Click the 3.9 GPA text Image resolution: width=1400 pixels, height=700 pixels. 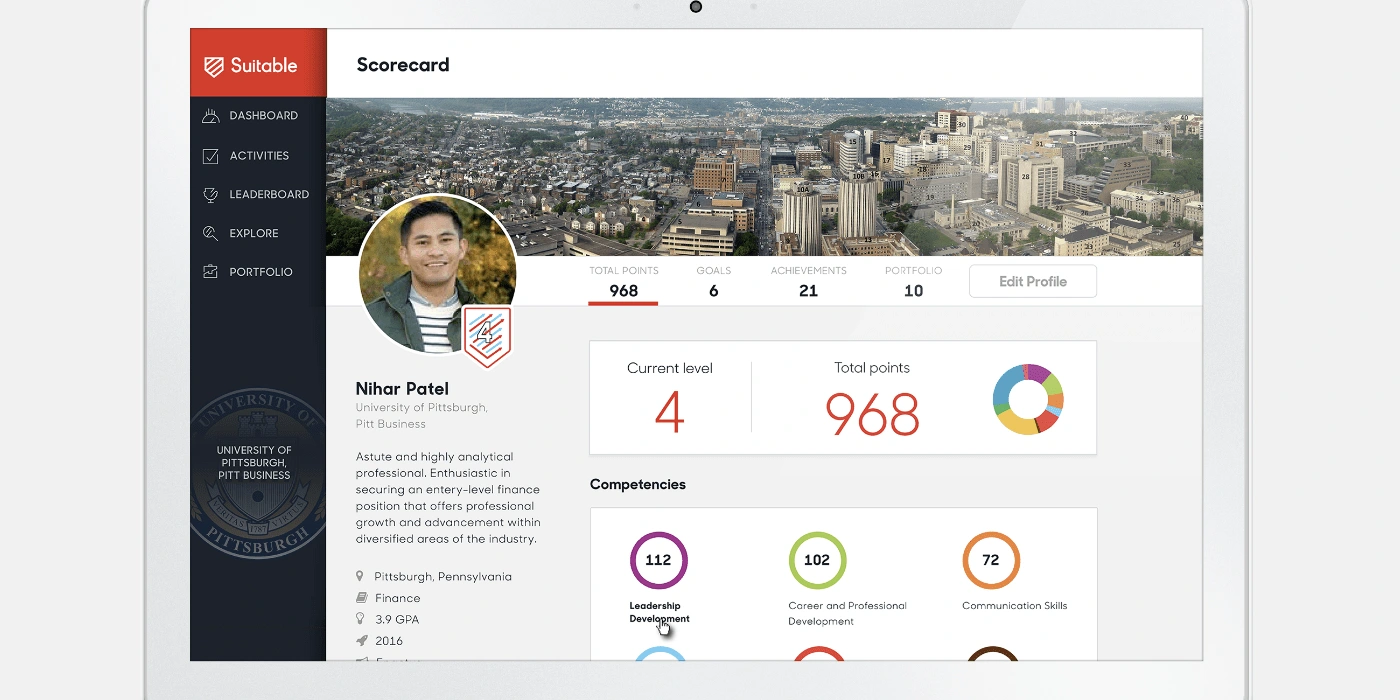(397, 620)
